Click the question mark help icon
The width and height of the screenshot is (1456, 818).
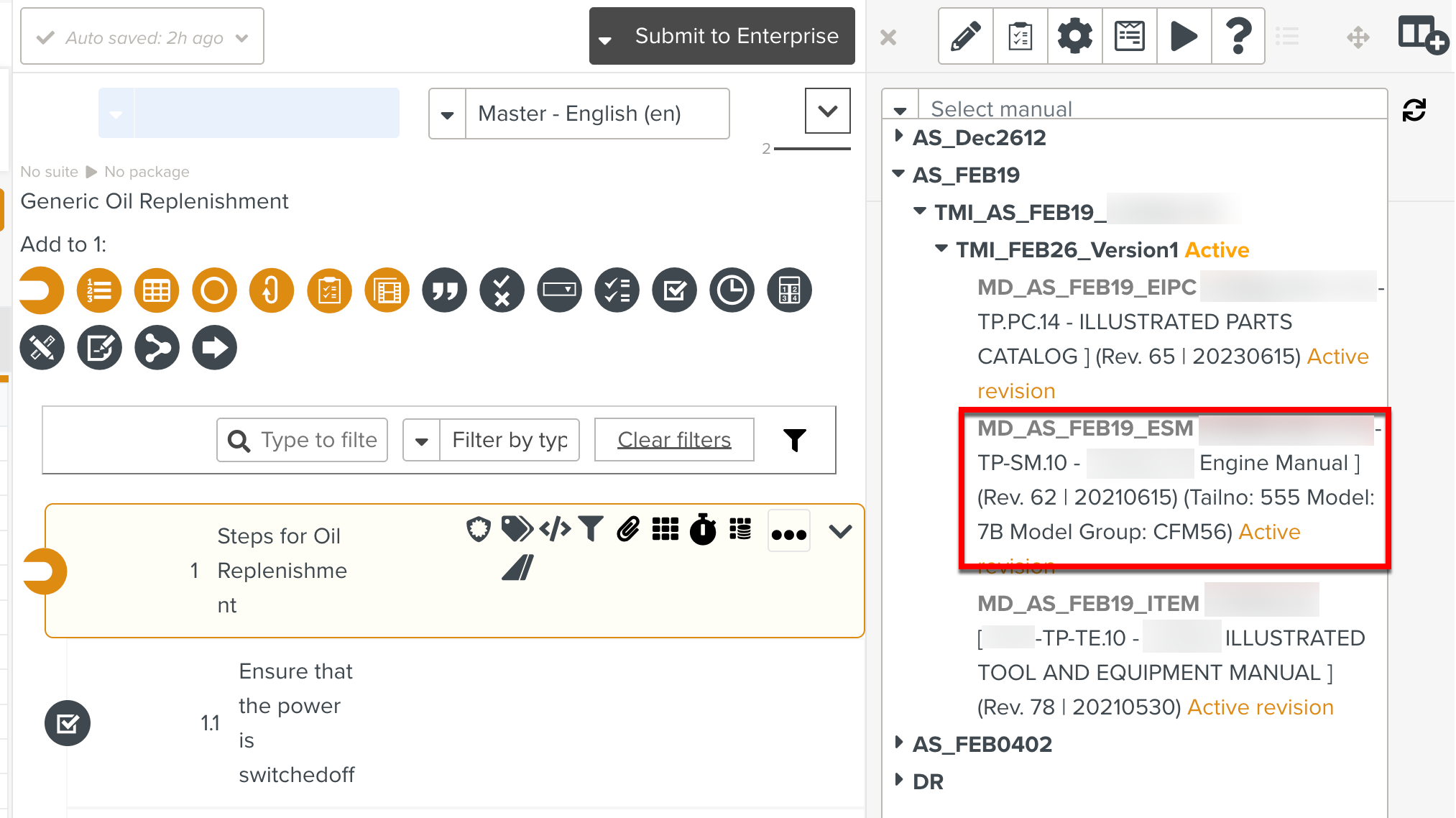(1238, 36)
